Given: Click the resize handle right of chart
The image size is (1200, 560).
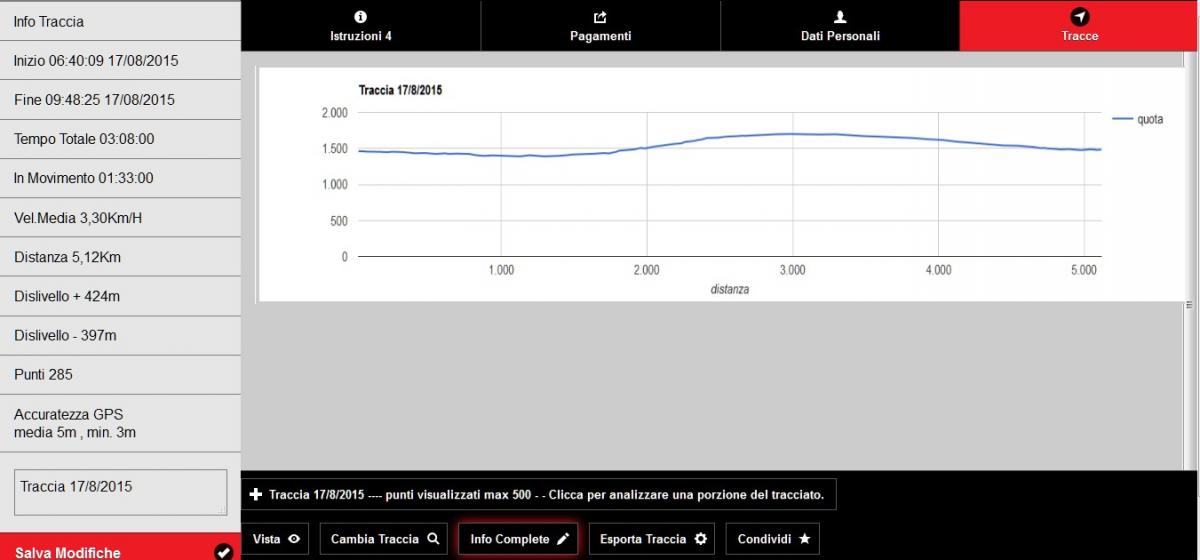Looking at the screenshot, I should click(1189, 304).
